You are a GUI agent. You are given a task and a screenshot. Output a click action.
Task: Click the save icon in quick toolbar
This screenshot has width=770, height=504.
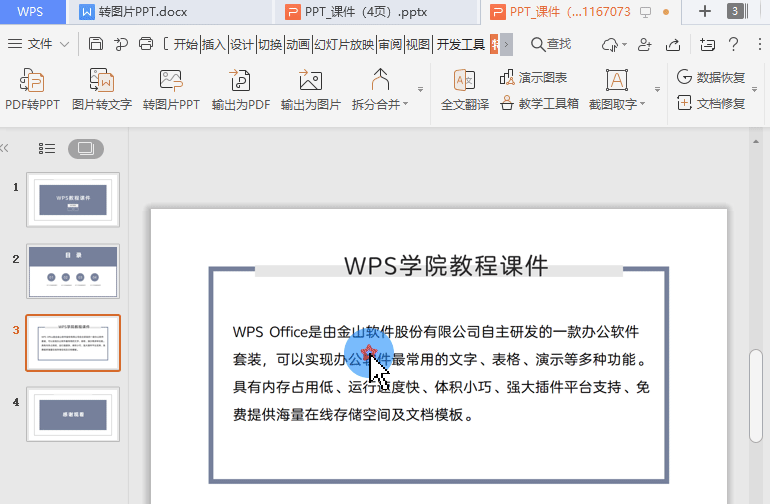[x=96, y=44]
